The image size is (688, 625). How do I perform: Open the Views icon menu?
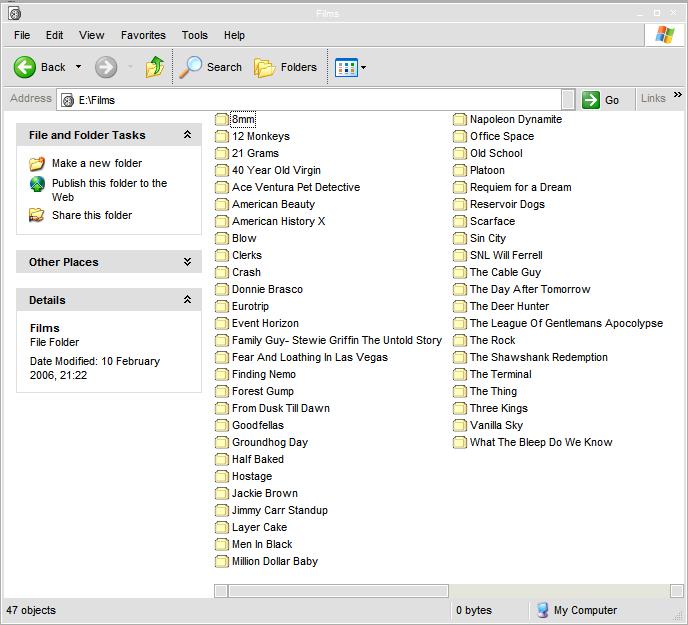(346, 68)
